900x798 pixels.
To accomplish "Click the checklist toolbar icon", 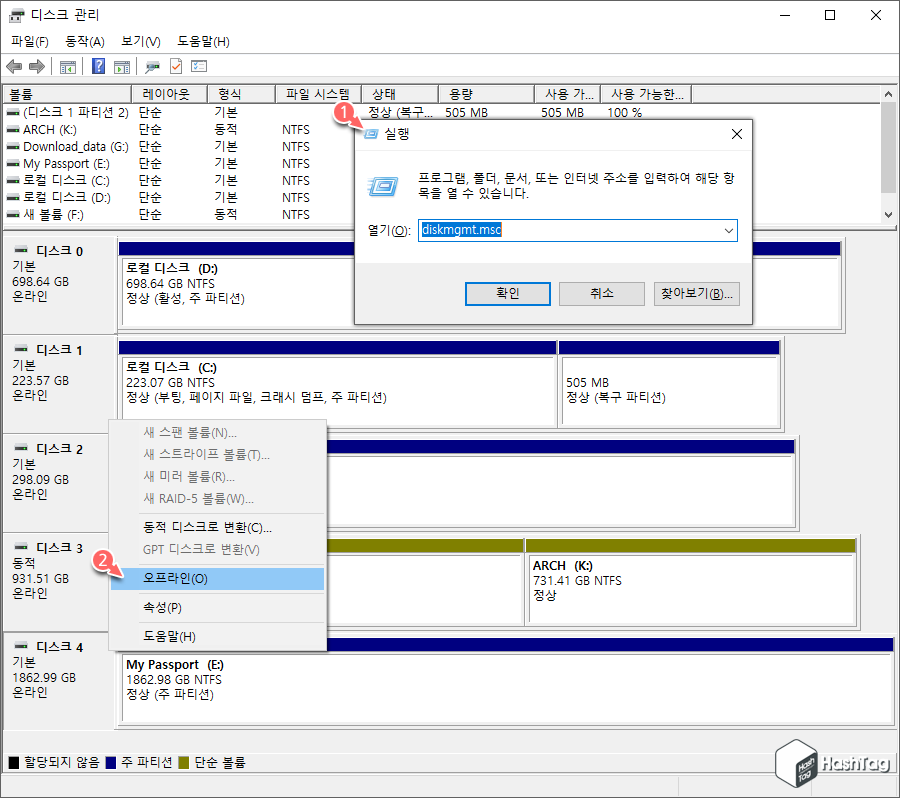I will (201, 66).
